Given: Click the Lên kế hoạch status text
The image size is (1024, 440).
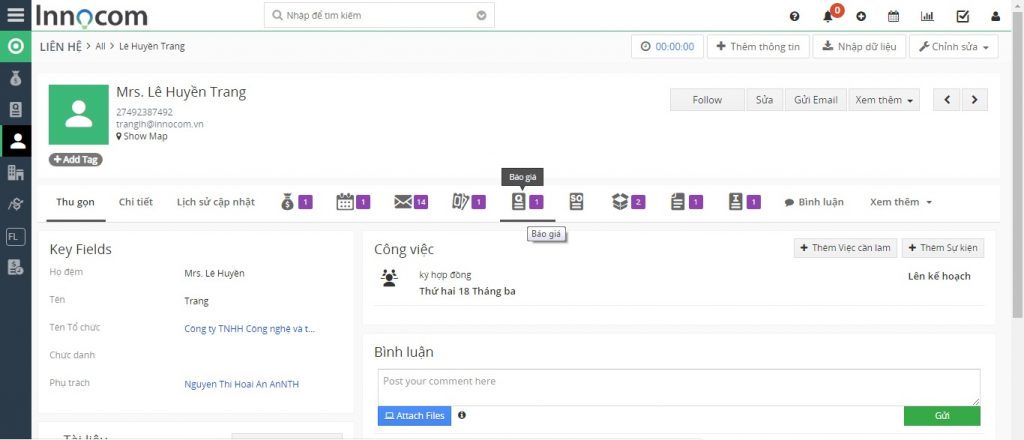Looking at the screenshot, I should 939,276.
